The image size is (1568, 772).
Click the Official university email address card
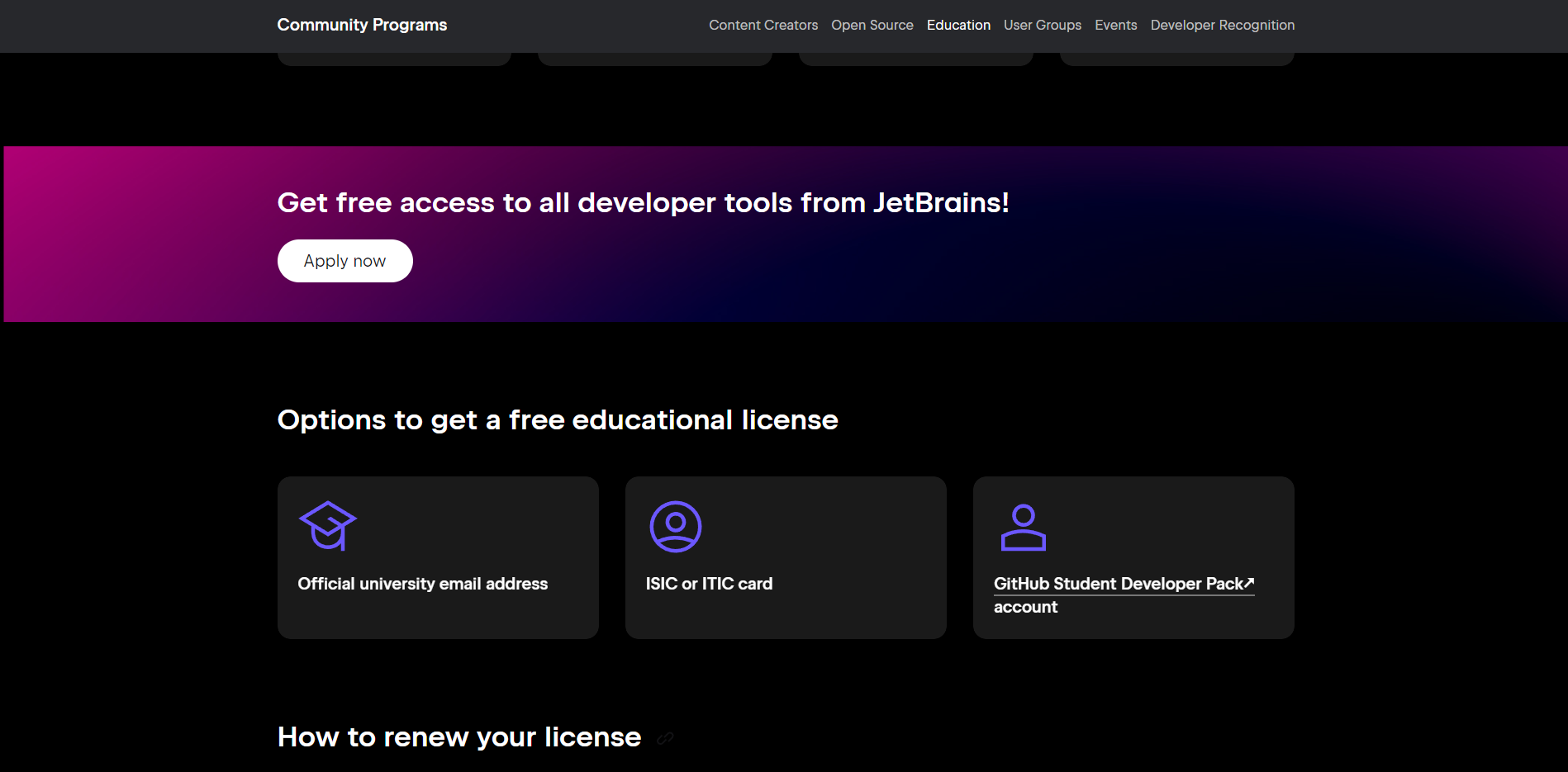(x=438, y=557)
